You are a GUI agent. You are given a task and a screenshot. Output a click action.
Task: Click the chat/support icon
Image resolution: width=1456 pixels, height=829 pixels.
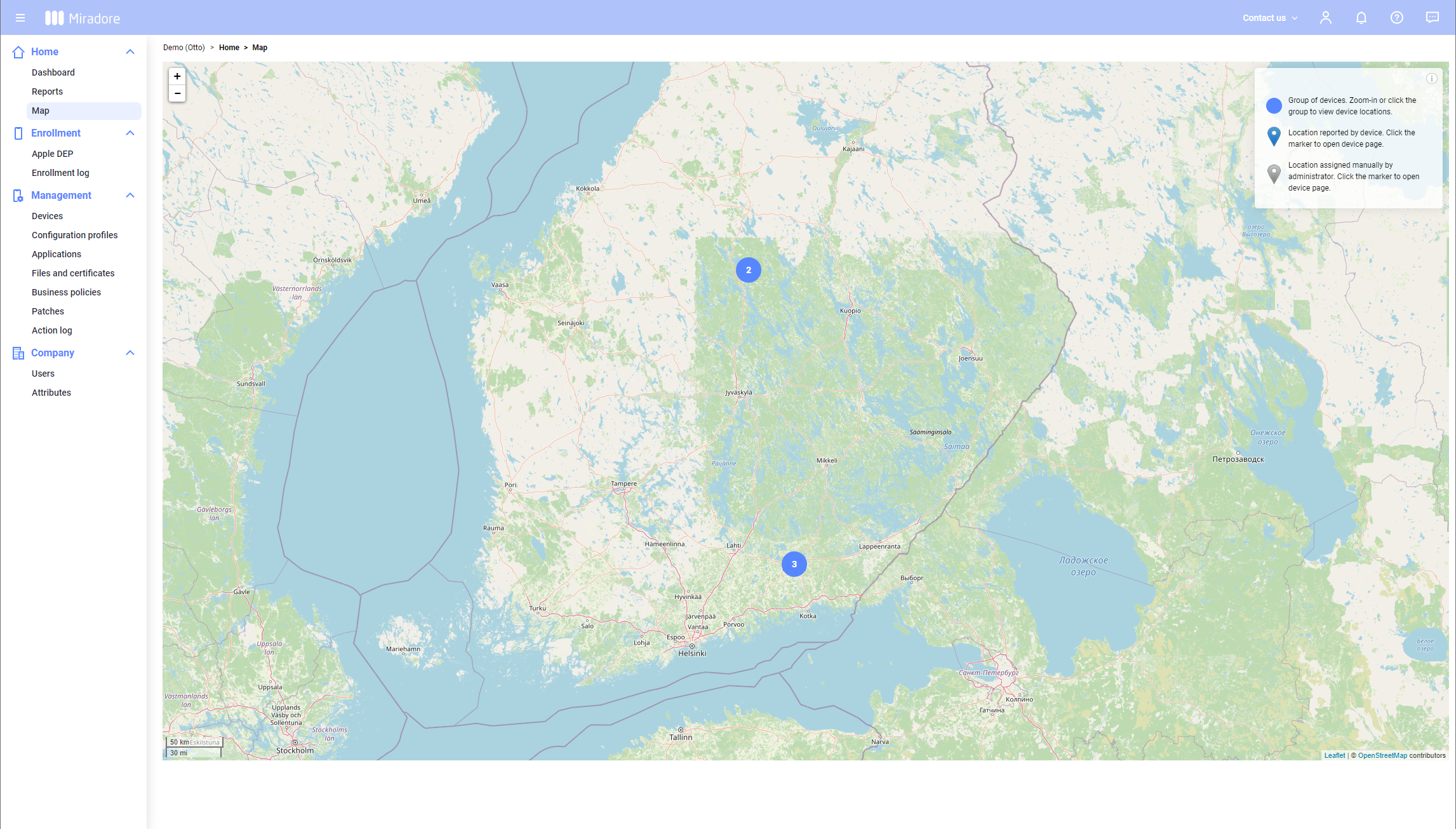tap(1432, 17)
